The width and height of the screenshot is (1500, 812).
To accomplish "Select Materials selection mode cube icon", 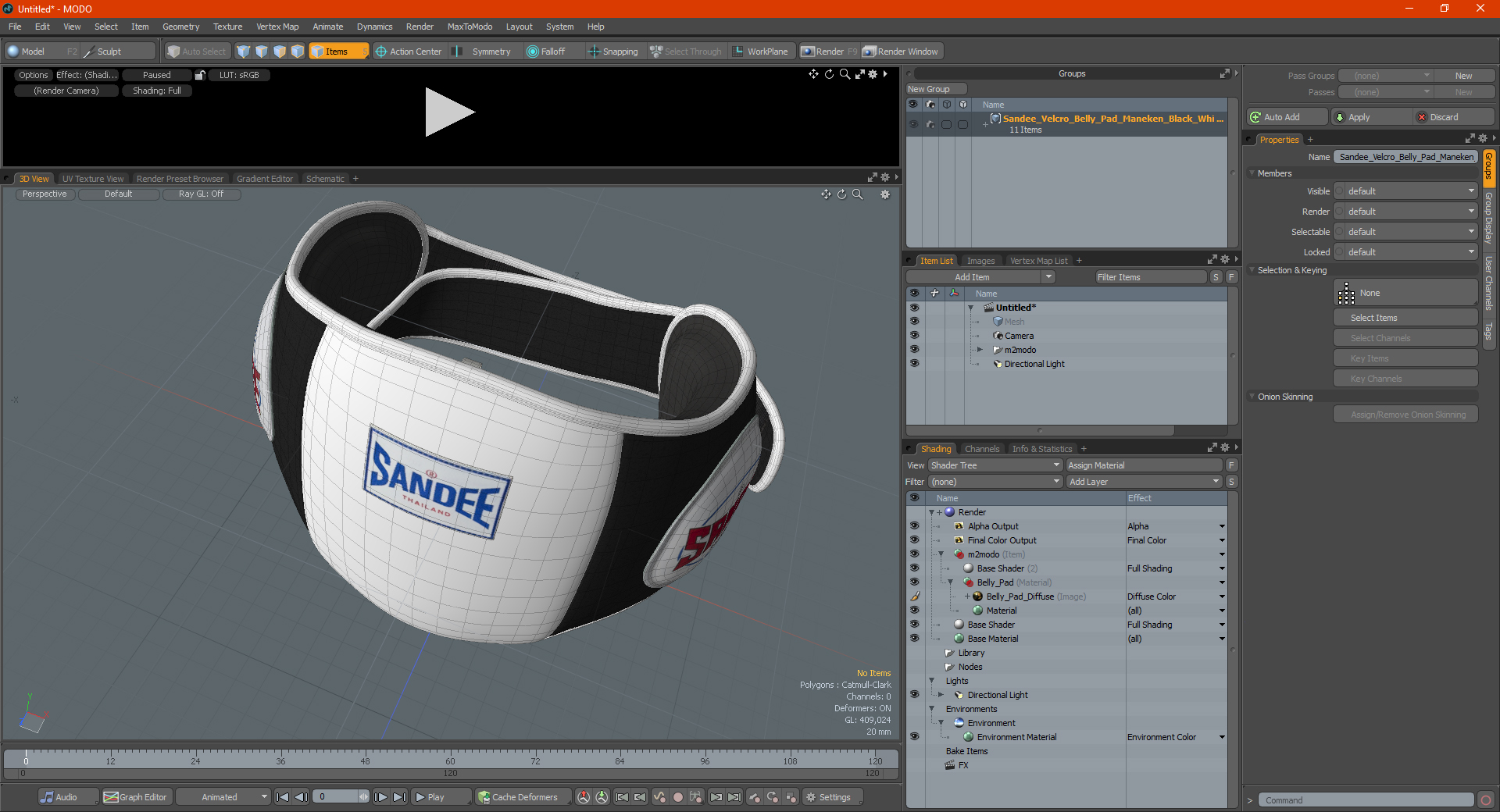I will (298, 52).
